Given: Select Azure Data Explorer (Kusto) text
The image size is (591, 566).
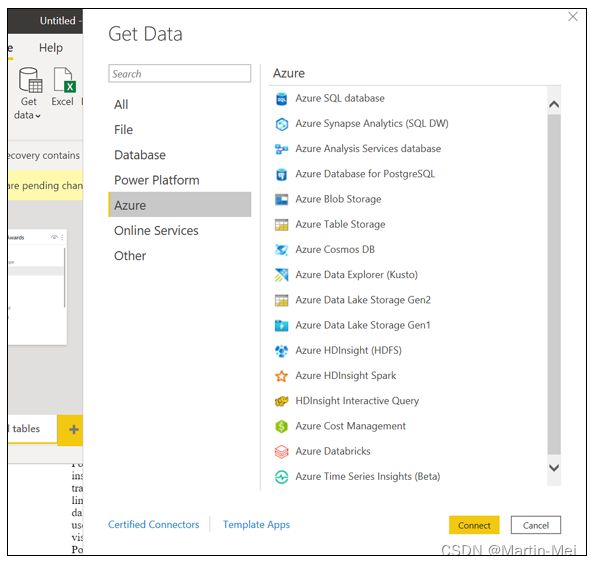Looking at the screenshot, I should tap(356, 275).
